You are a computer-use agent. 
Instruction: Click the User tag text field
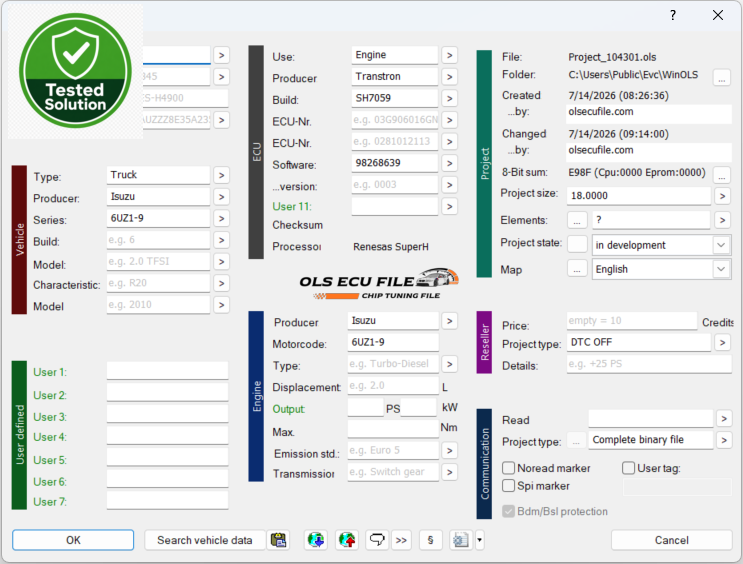click(x=677, y=487)
